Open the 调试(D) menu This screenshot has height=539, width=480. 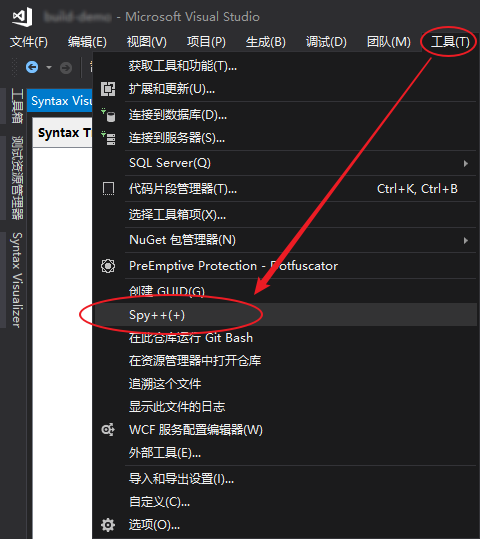(x=326, y=42)
